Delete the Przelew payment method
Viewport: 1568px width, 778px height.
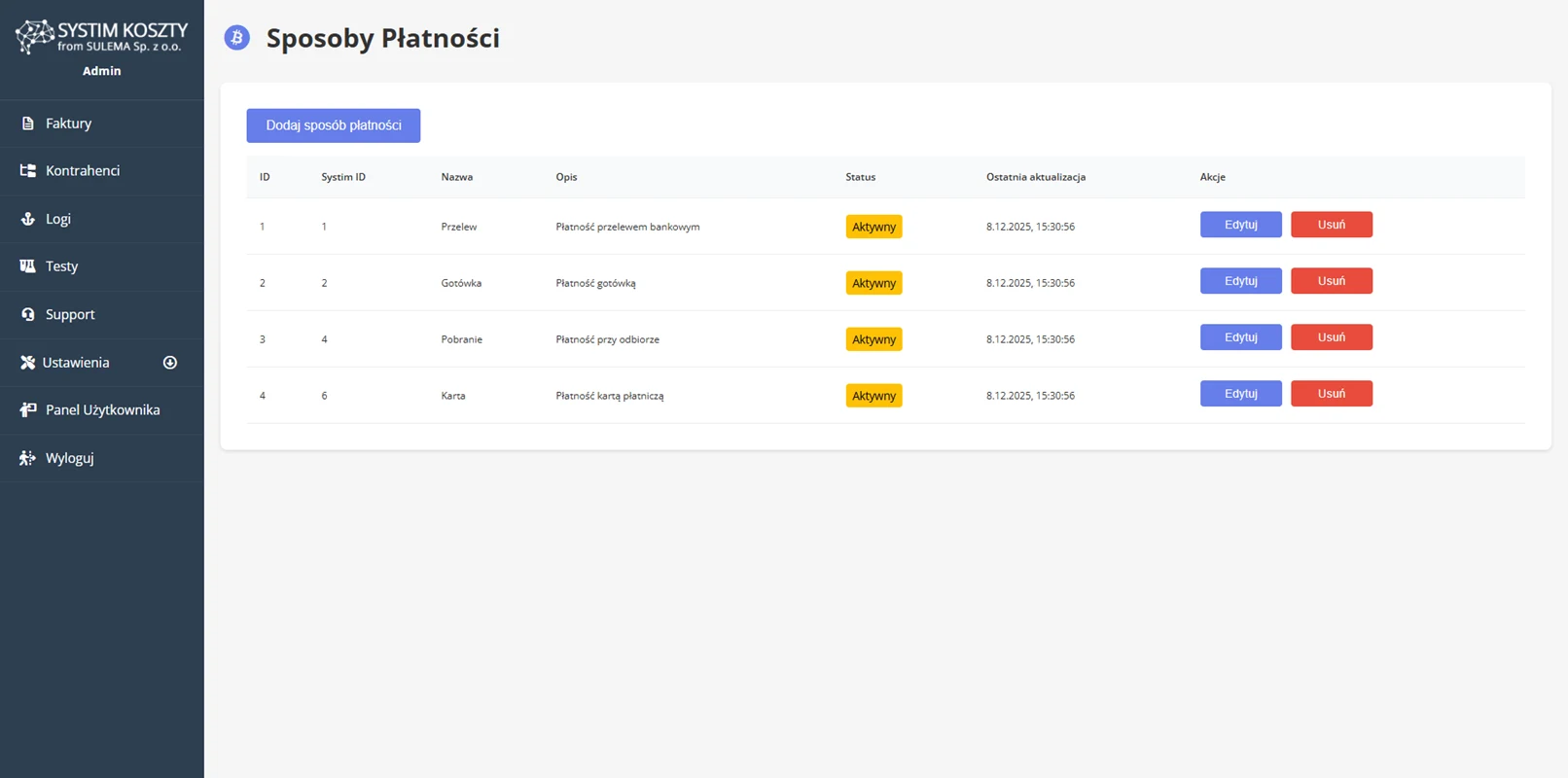1332,225
